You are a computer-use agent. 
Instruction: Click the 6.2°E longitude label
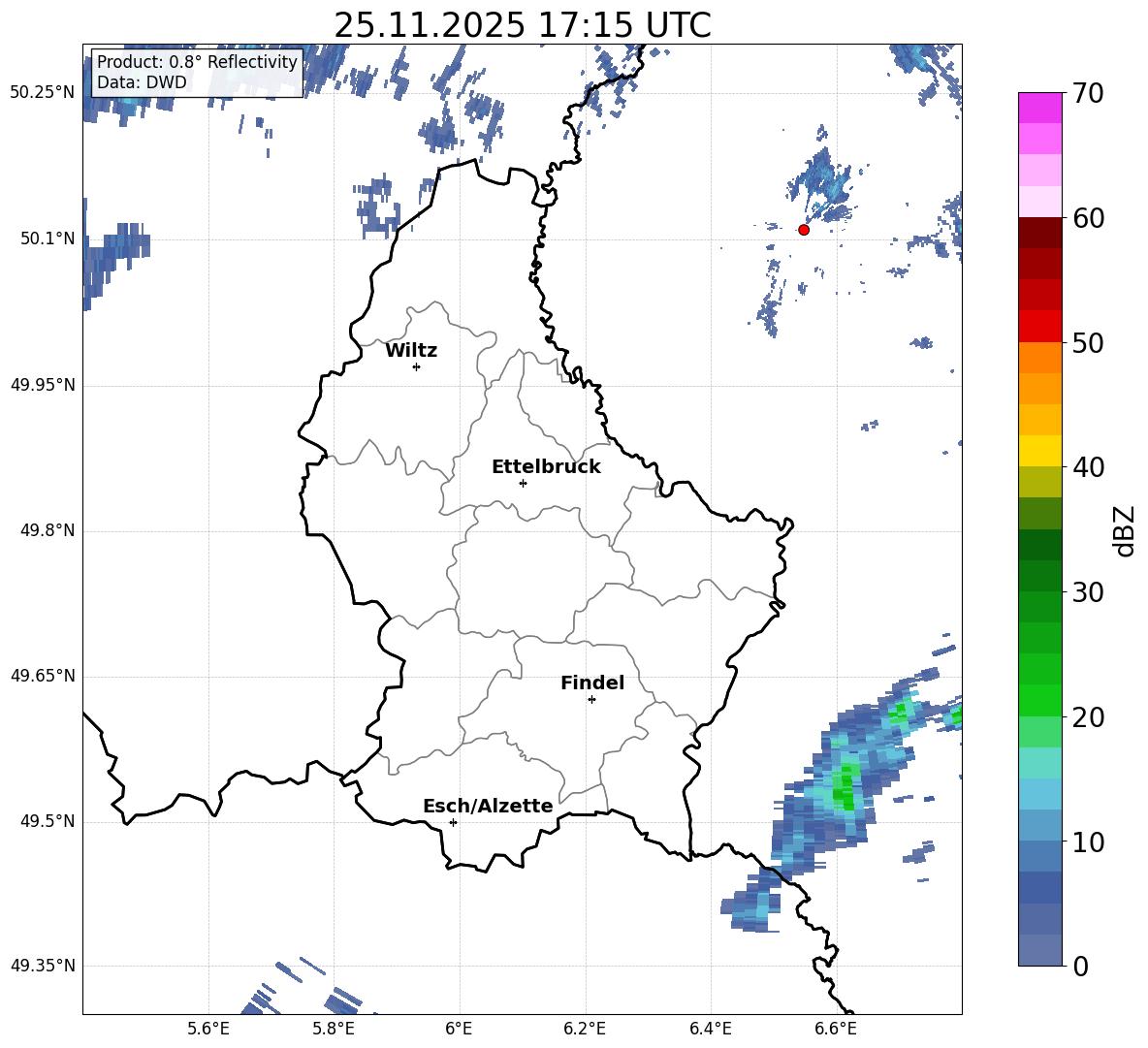585,1029
